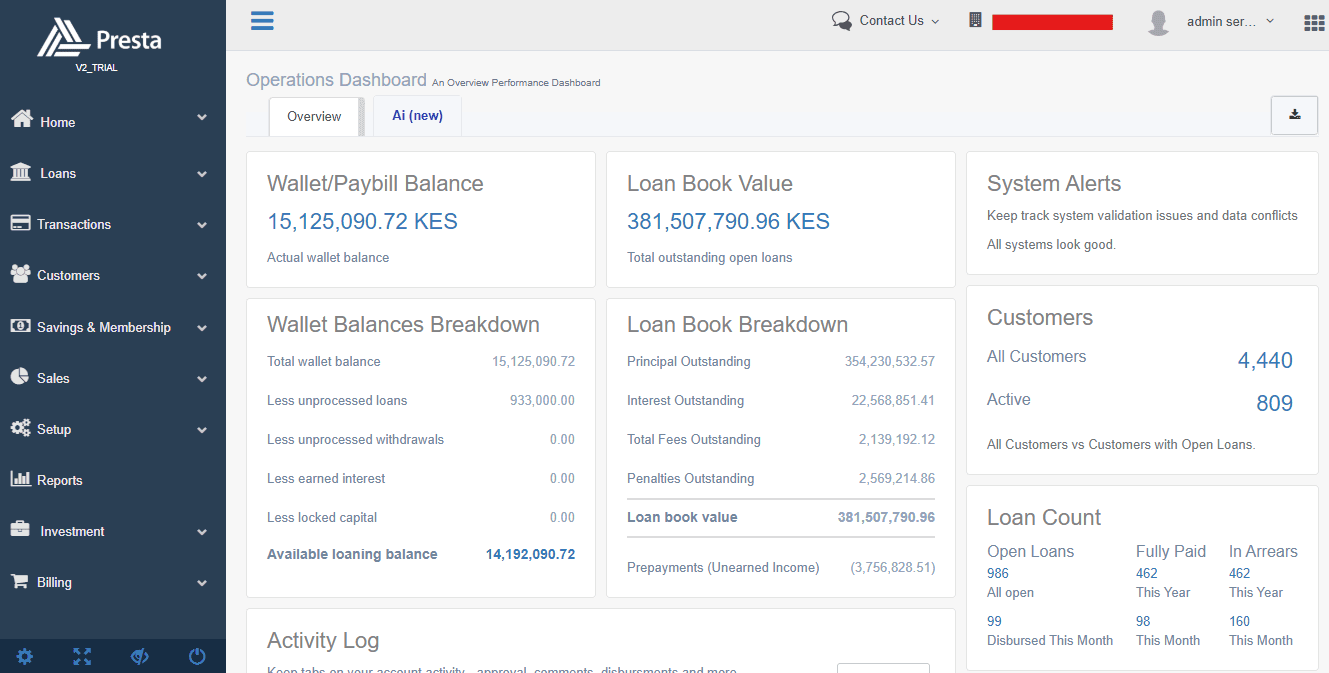This screenshot has height=673, width=1329.
Task: Click the Contact Us link
Action: [x=892, y=20]
